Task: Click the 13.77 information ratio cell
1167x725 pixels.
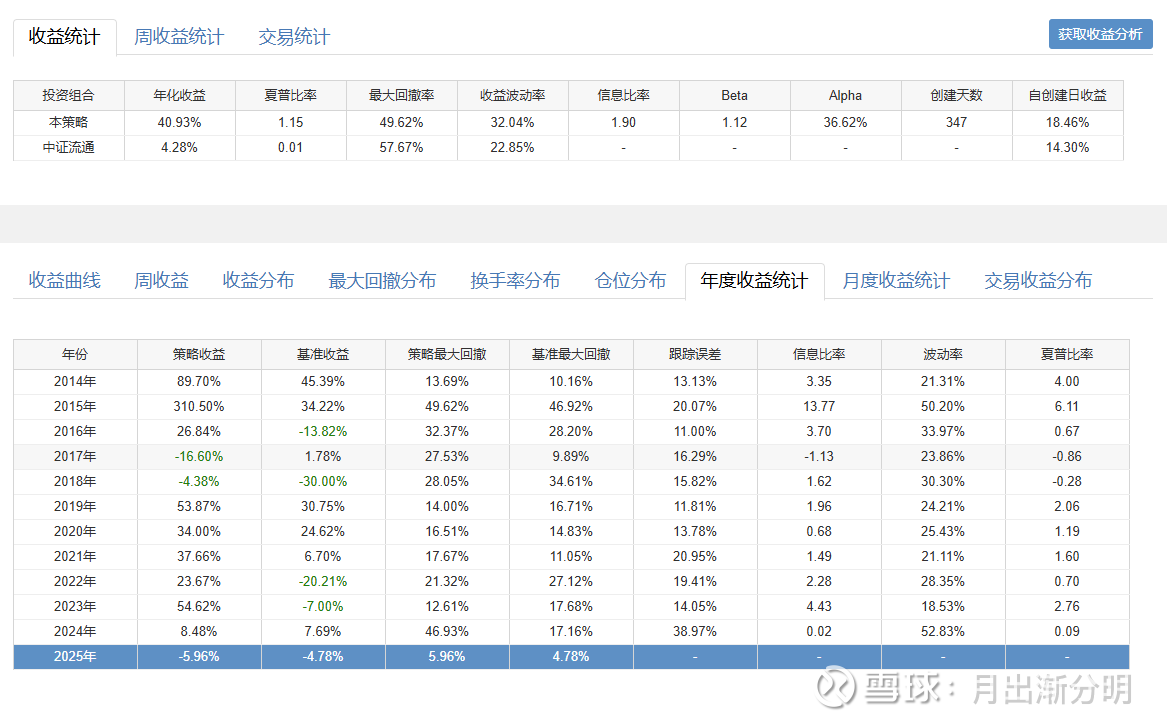Action: point(819,406)
